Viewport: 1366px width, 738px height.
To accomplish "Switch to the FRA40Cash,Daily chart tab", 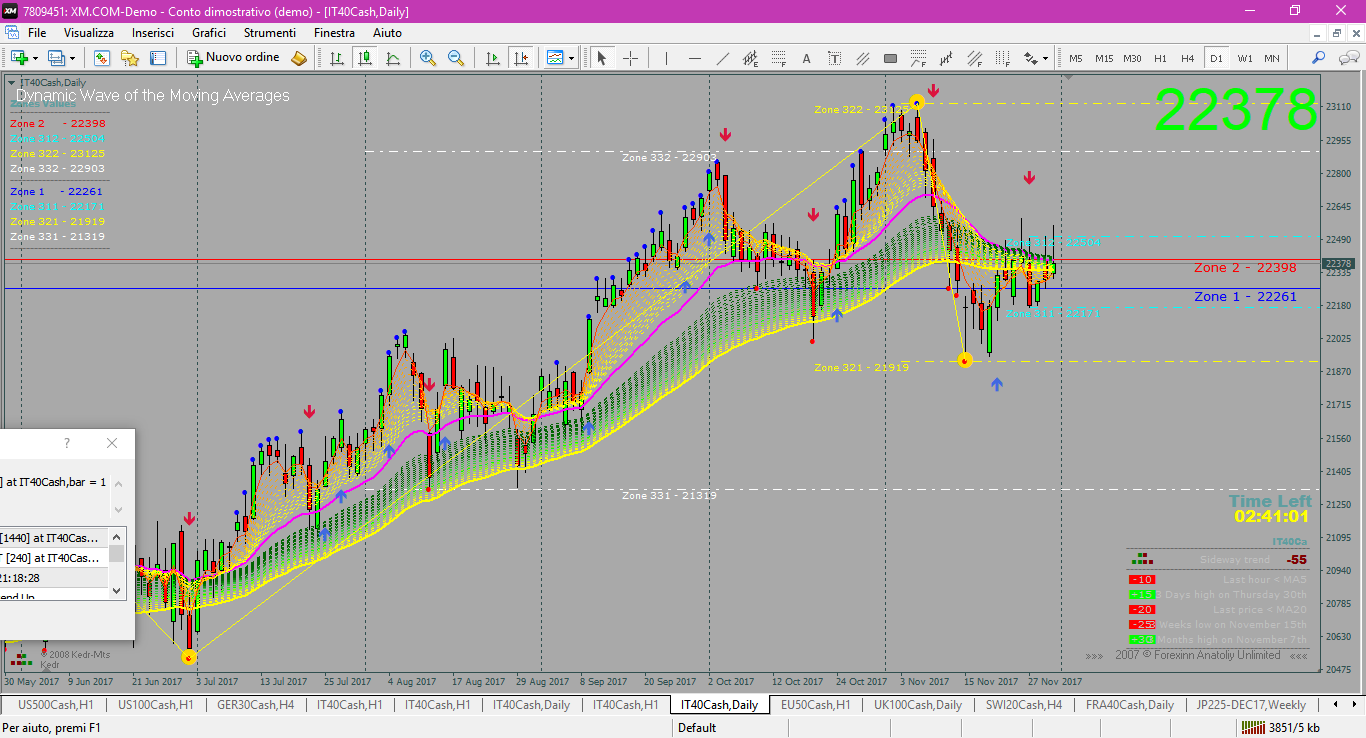I will (x=1130, y=704).
